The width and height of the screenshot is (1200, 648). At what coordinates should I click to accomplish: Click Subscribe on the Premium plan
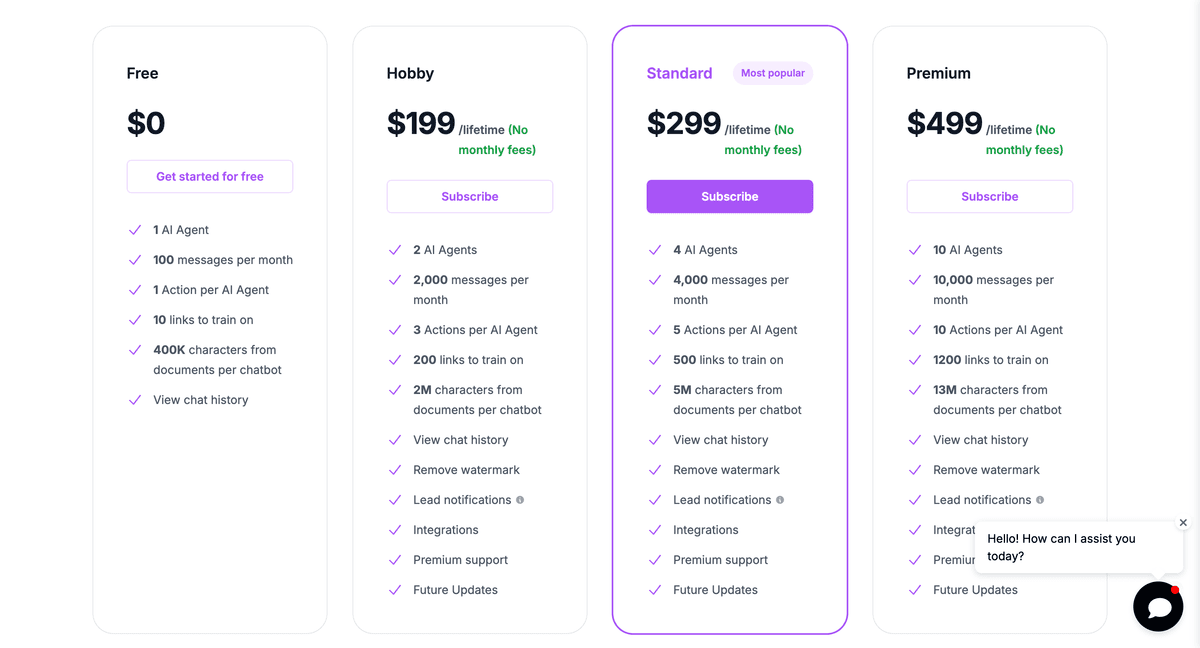tap(989, 196)
